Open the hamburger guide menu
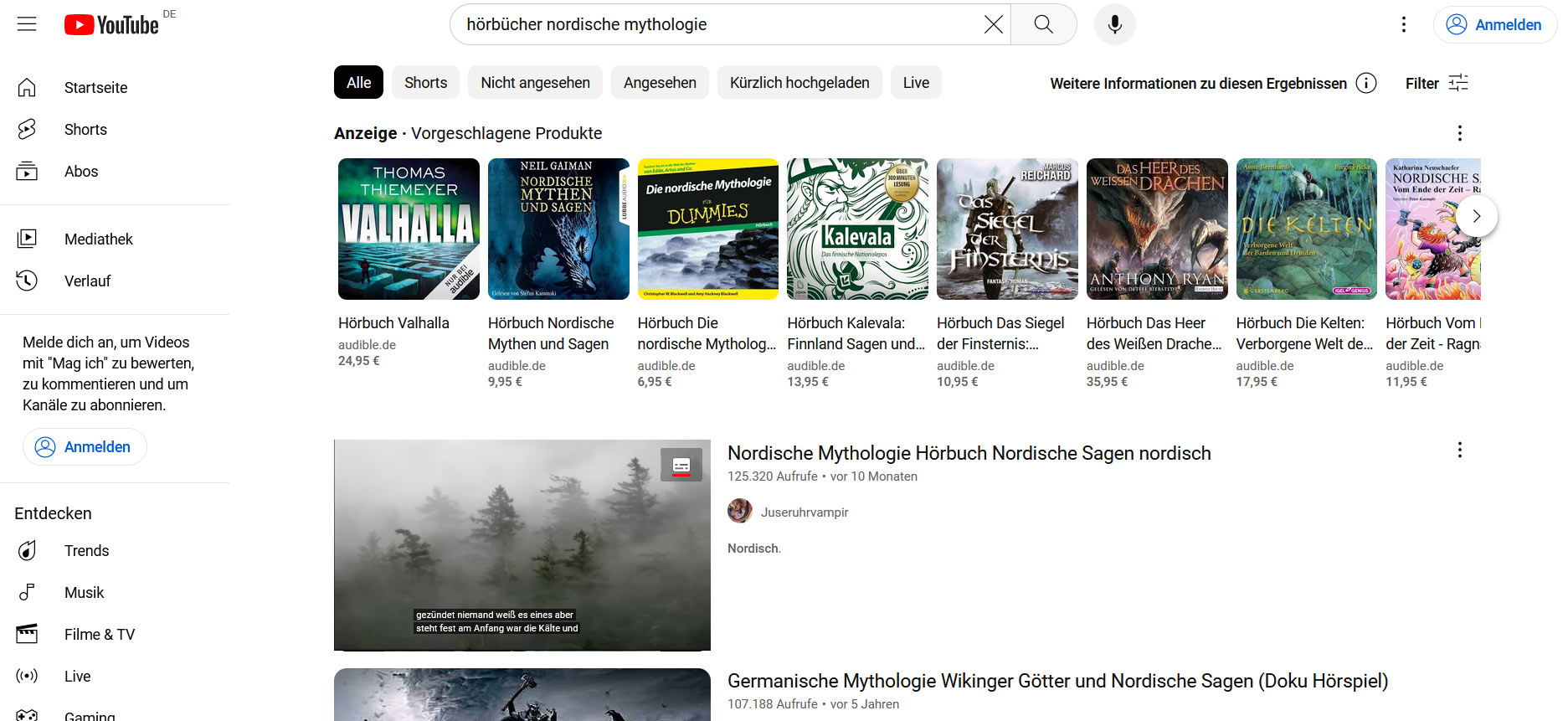The height and width of the screenshot is (721, 1568). point(27,24)
